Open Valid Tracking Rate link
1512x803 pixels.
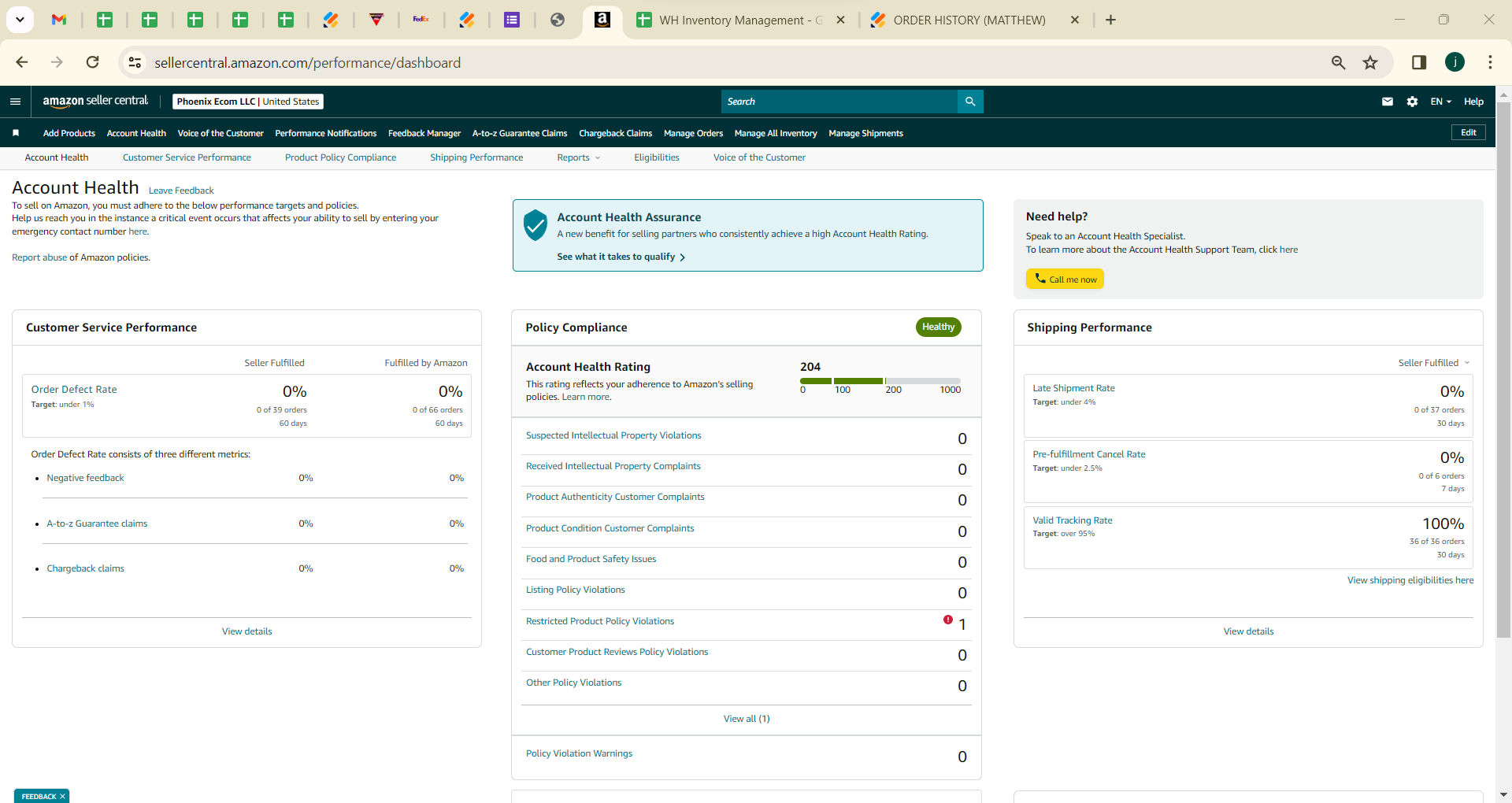tap(1073, 520)
